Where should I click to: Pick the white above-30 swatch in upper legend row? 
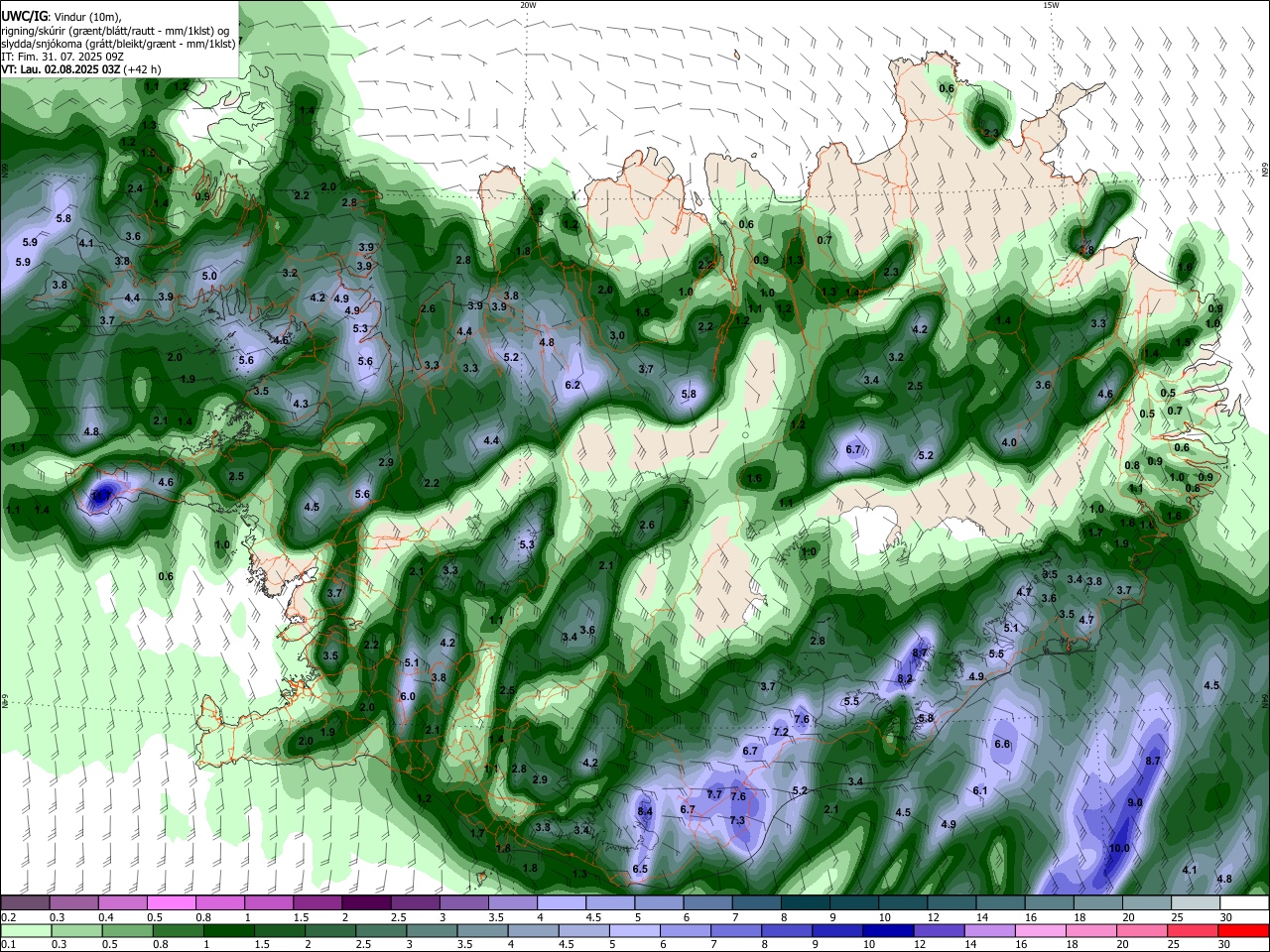click(1245, 903)
